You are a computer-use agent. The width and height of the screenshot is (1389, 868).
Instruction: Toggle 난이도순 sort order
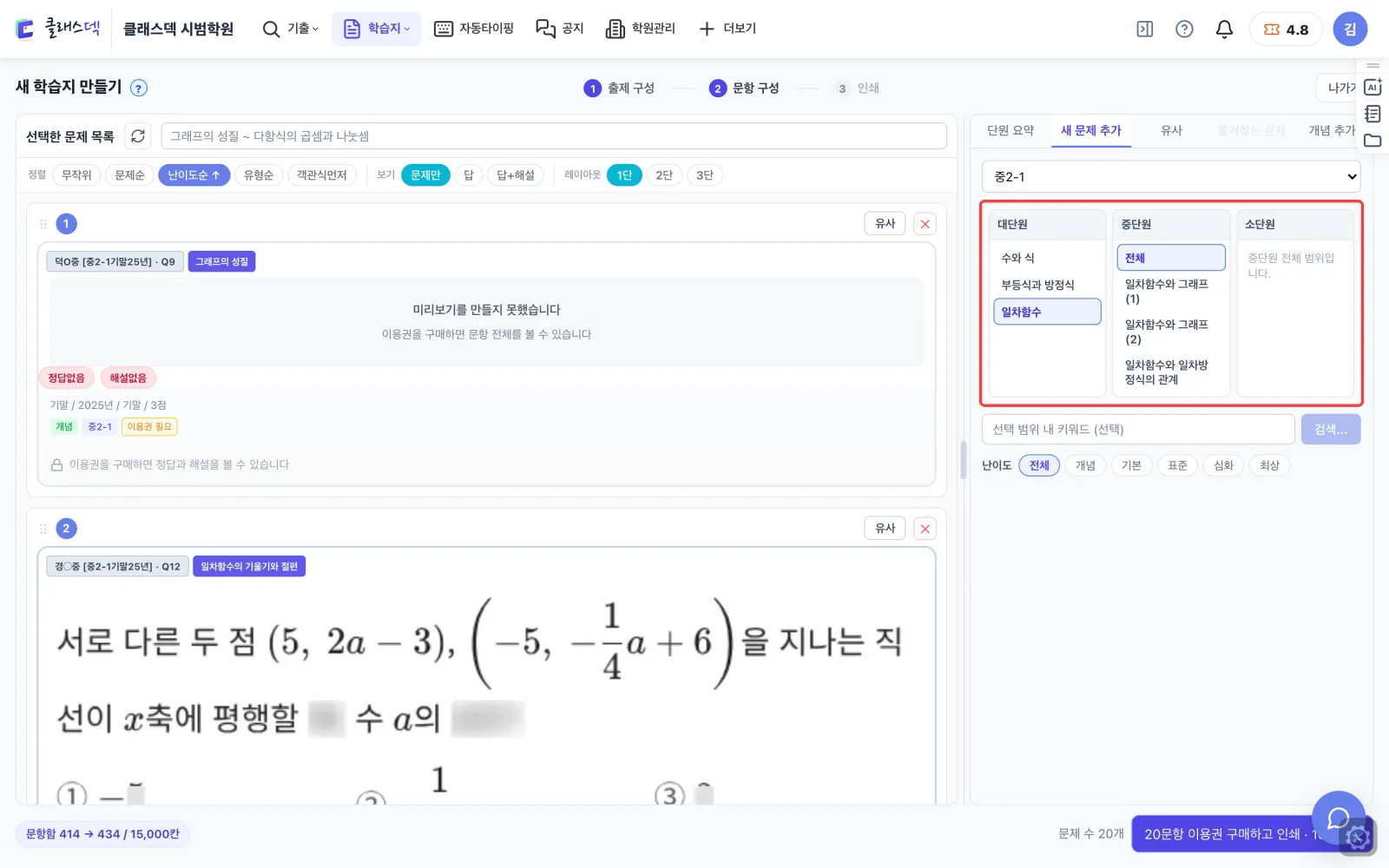(x=194, y=175)
